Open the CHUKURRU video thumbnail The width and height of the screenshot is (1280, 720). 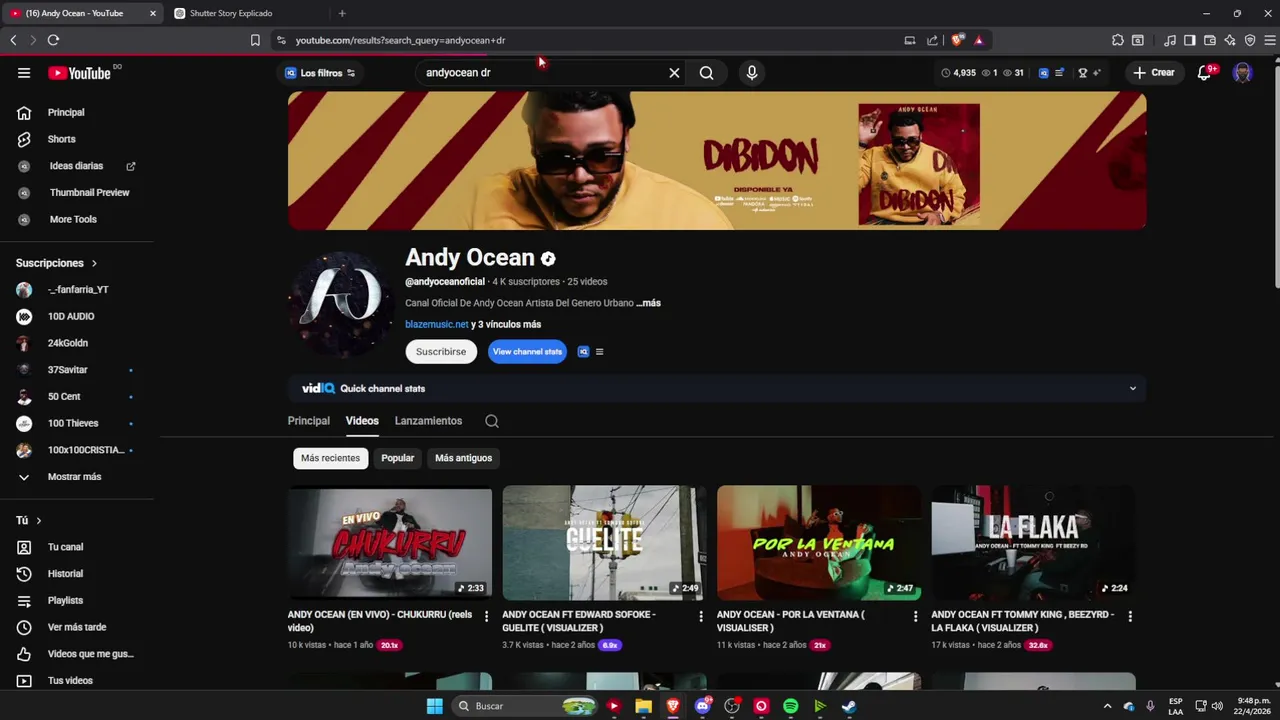pyautogui.click(x=390, y=543)
